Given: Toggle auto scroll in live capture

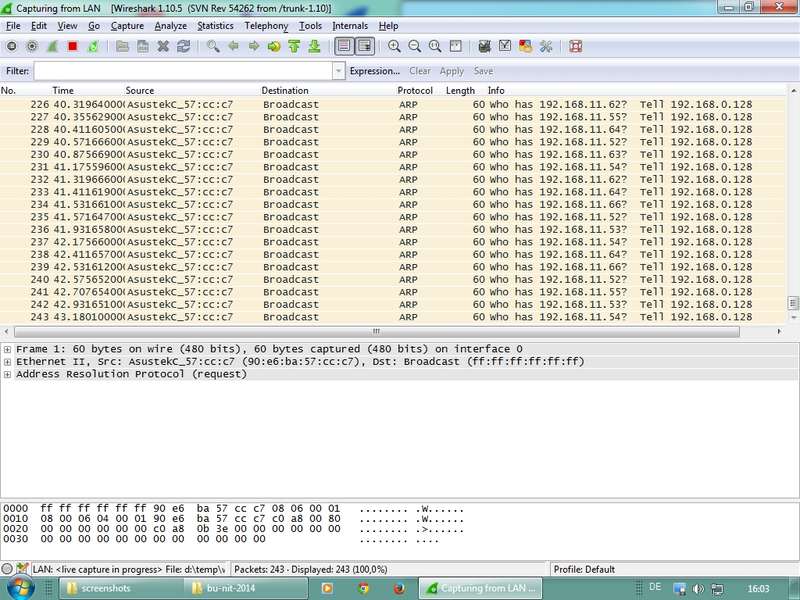Looking at the screenshot, I should click(x=365, y=46).
